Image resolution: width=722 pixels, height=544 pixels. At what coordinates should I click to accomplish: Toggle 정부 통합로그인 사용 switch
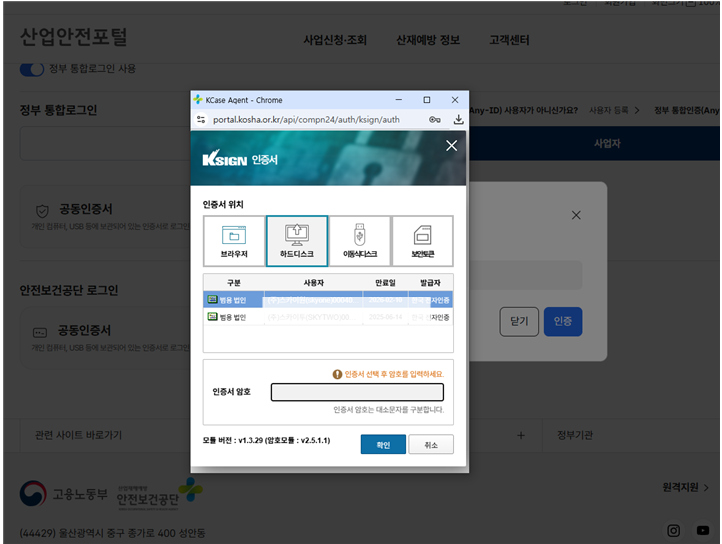point(32,69)
